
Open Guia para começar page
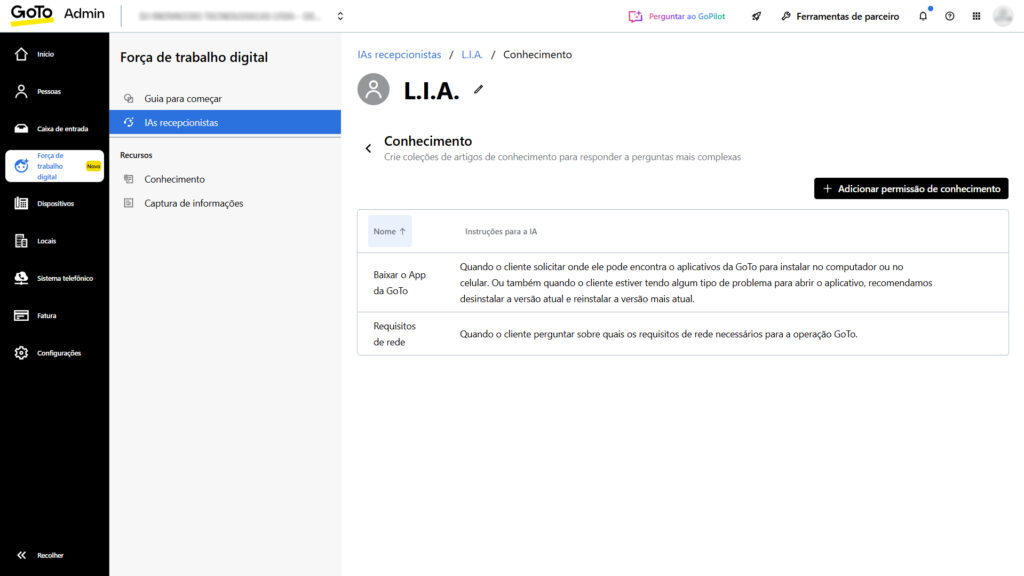183,99
